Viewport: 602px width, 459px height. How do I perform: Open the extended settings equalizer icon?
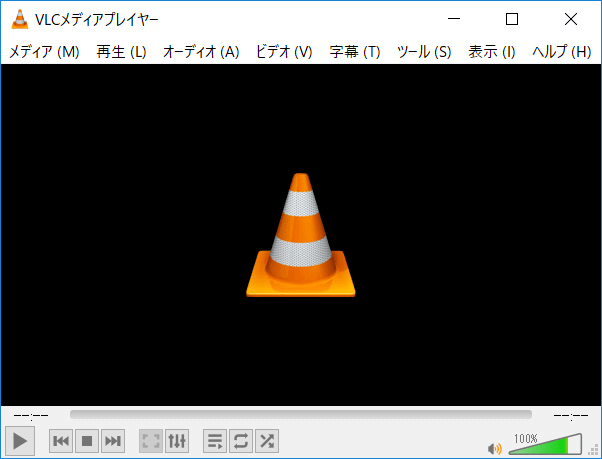click(177, 441)
